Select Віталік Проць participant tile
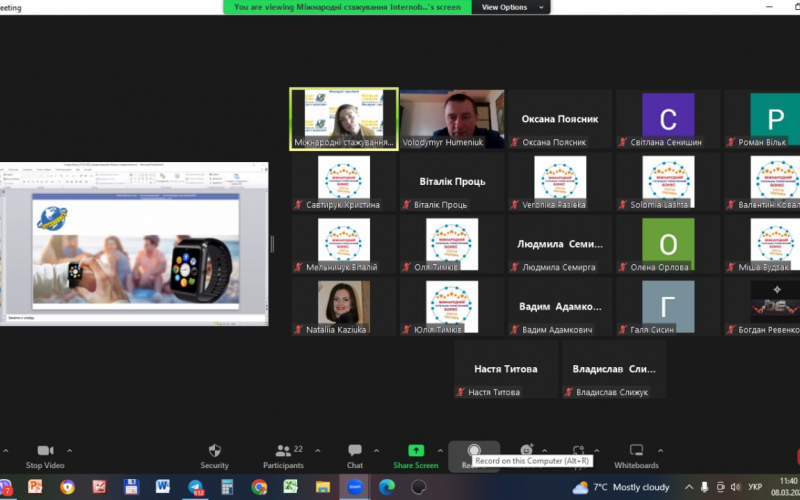This screenshot has width=800, height=500. (x=452, y=182)
